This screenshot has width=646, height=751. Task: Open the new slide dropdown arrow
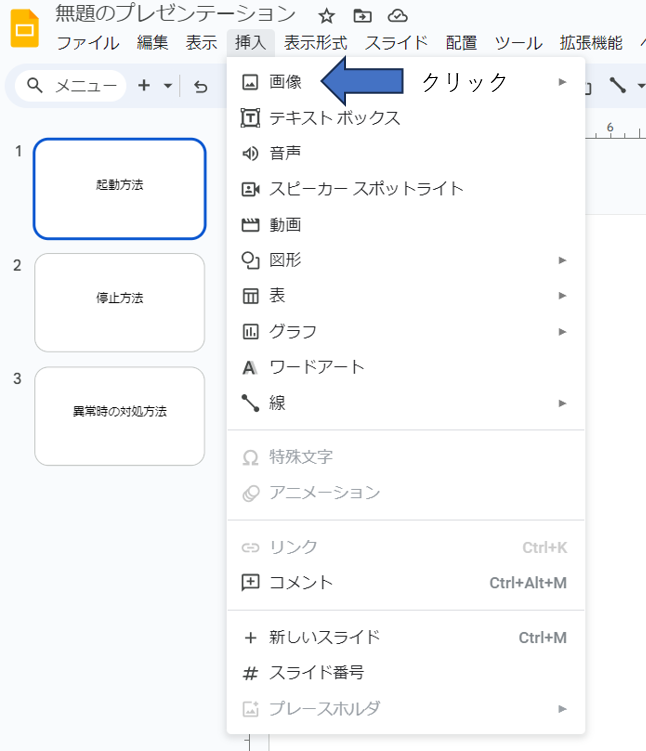[167, 86]
